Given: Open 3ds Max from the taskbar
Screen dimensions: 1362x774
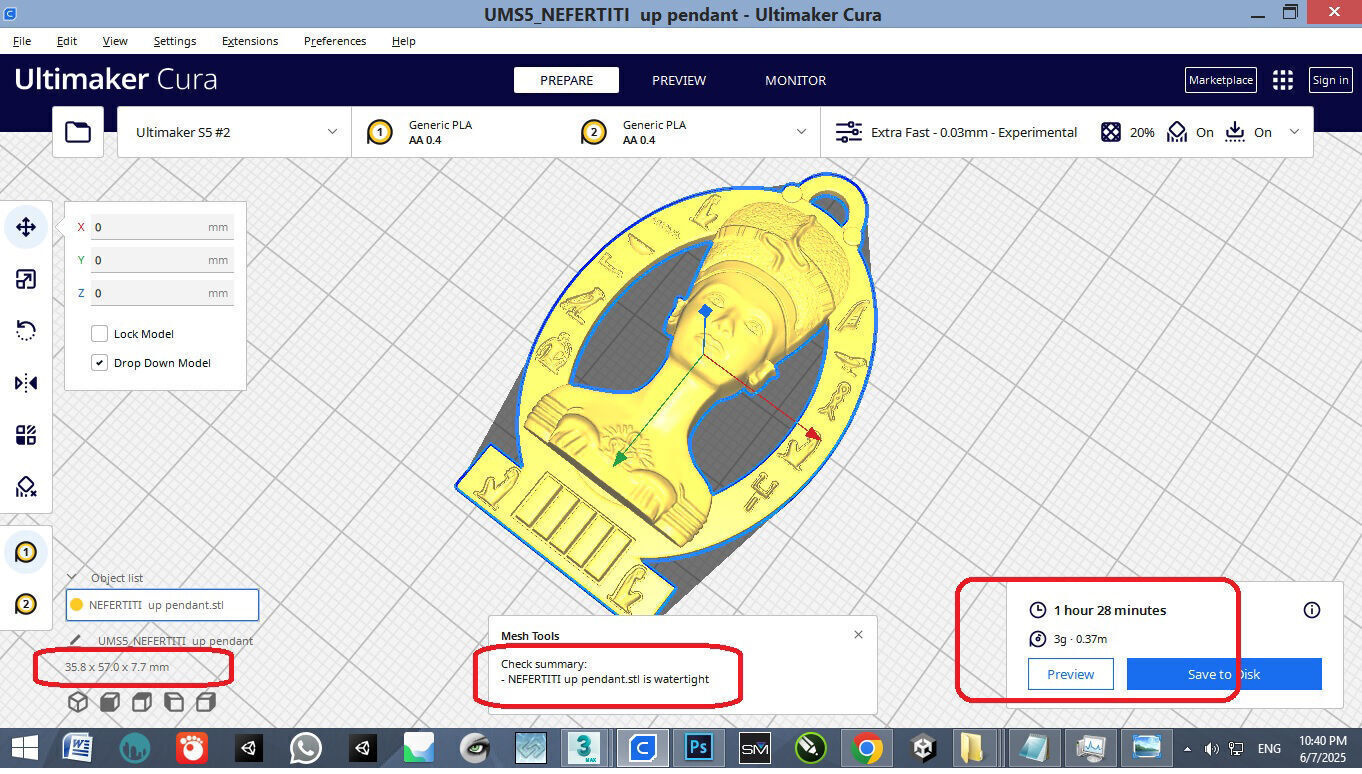Looking at the screenshot, I should 585,748.
